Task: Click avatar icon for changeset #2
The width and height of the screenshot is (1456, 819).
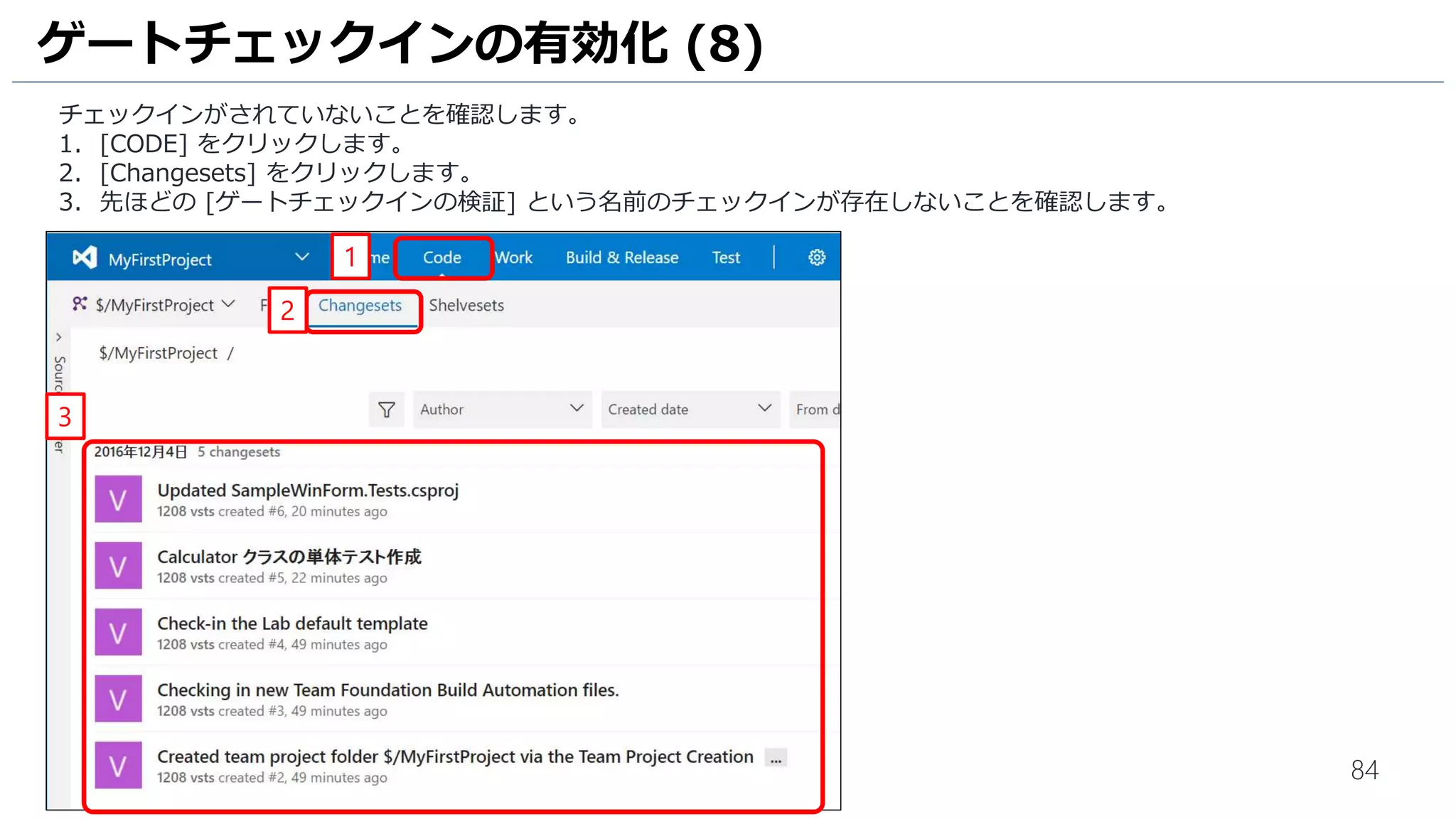Action: point(119,766)
